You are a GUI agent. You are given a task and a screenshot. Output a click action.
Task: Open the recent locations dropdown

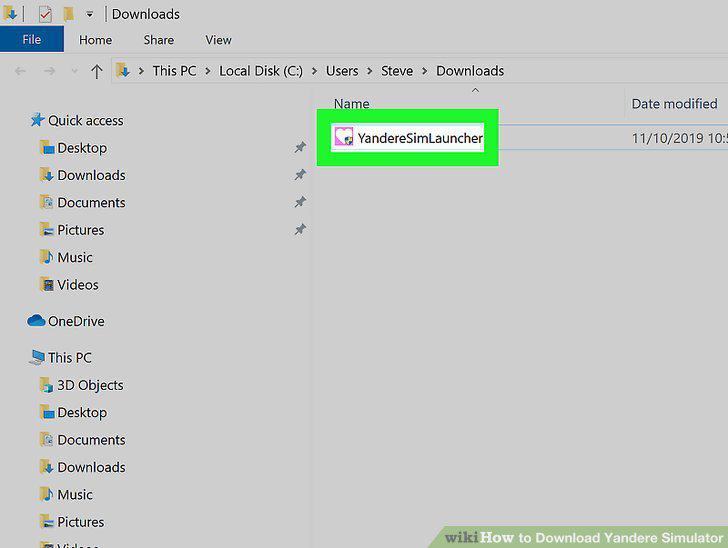[x=74, y=71]
